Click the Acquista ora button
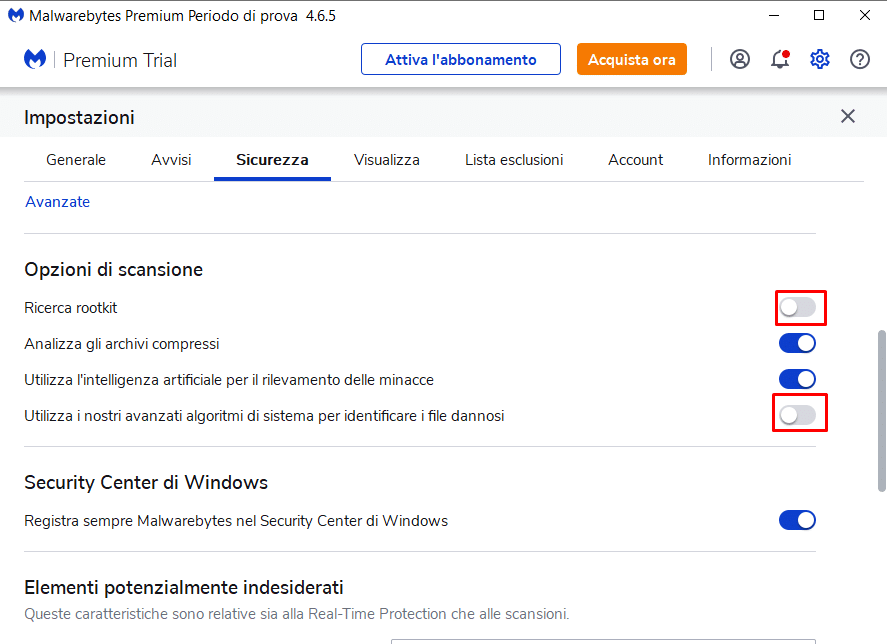 [632, 59]
